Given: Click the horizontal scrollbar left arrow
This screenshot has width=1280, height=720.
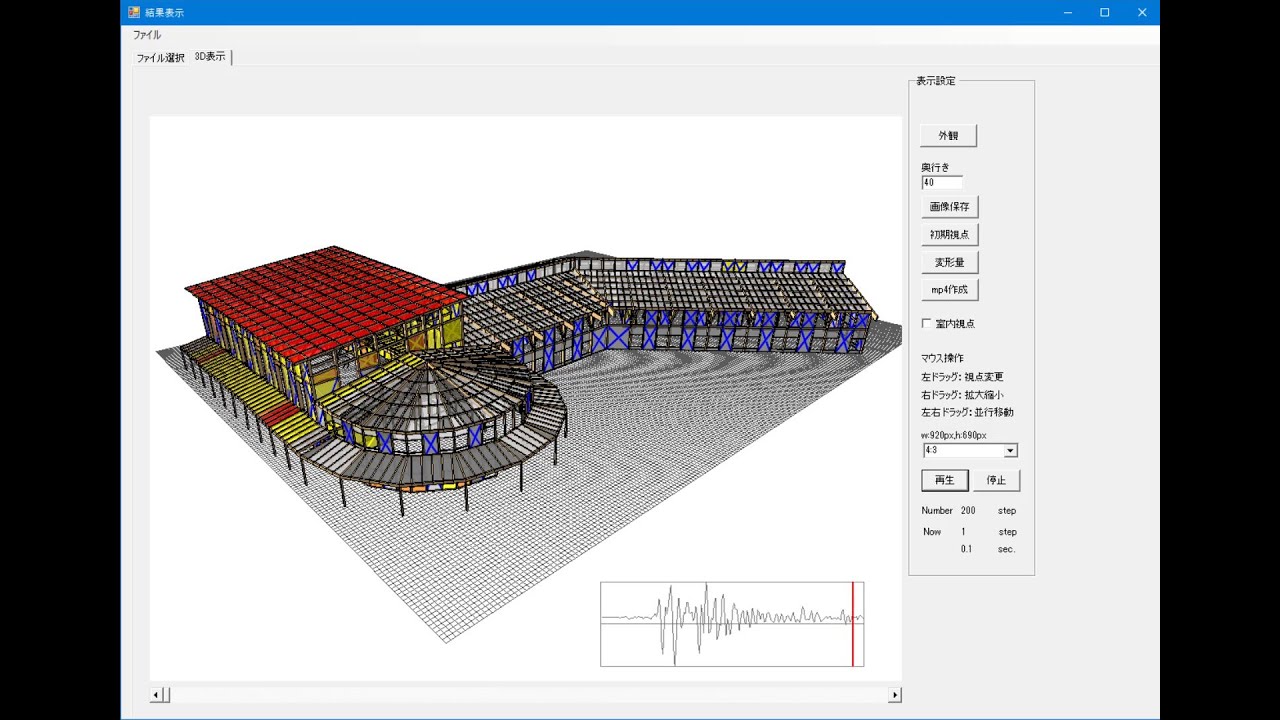Looking at the screenshot, I should coord(155,695).
